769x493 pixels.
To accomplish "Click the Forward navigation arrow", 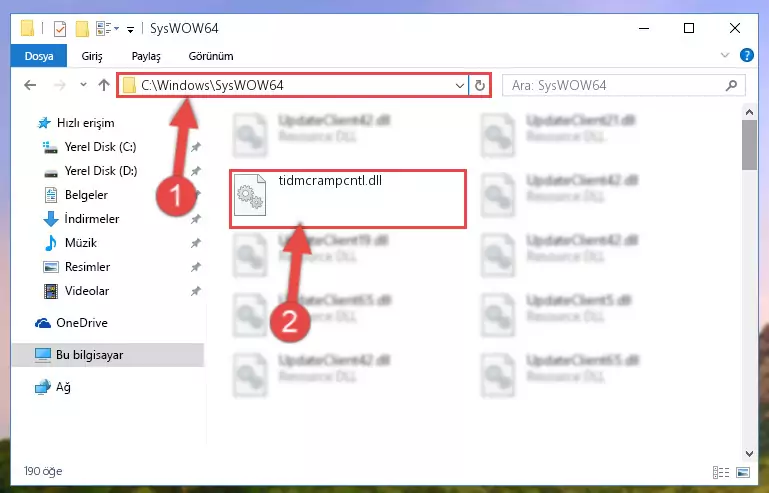I will point(59,85).
